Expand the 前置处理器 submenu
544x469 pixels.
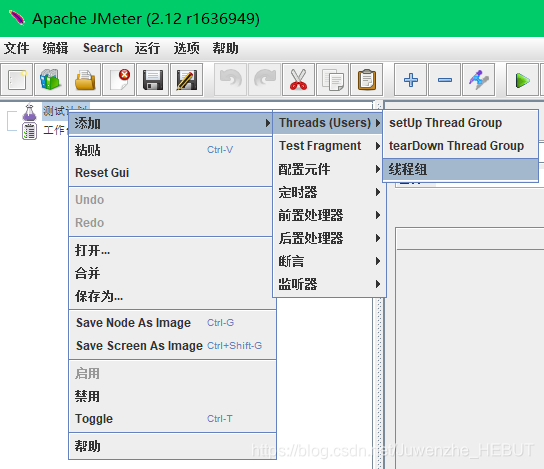328,215
